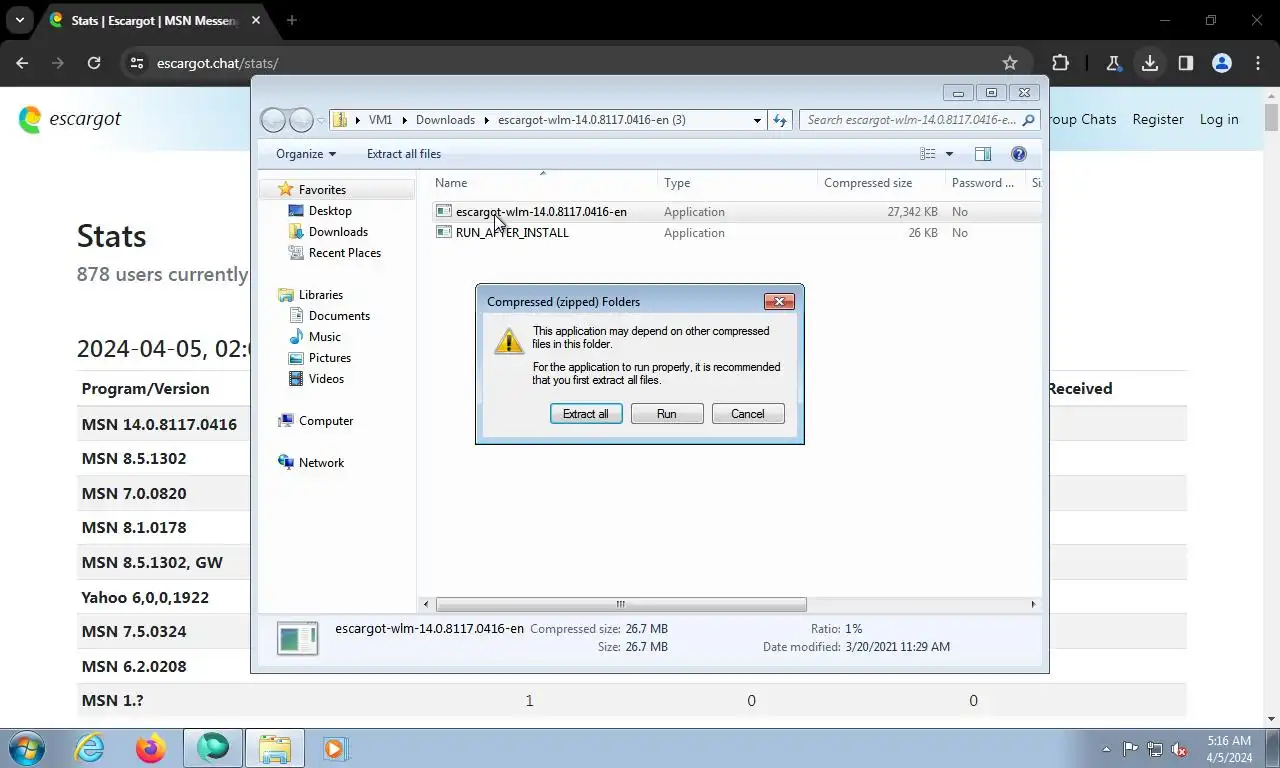This screenshot has width=1280, height=768.
Task: Show hidden system tray icons
Action: (x=1106, y=749)
